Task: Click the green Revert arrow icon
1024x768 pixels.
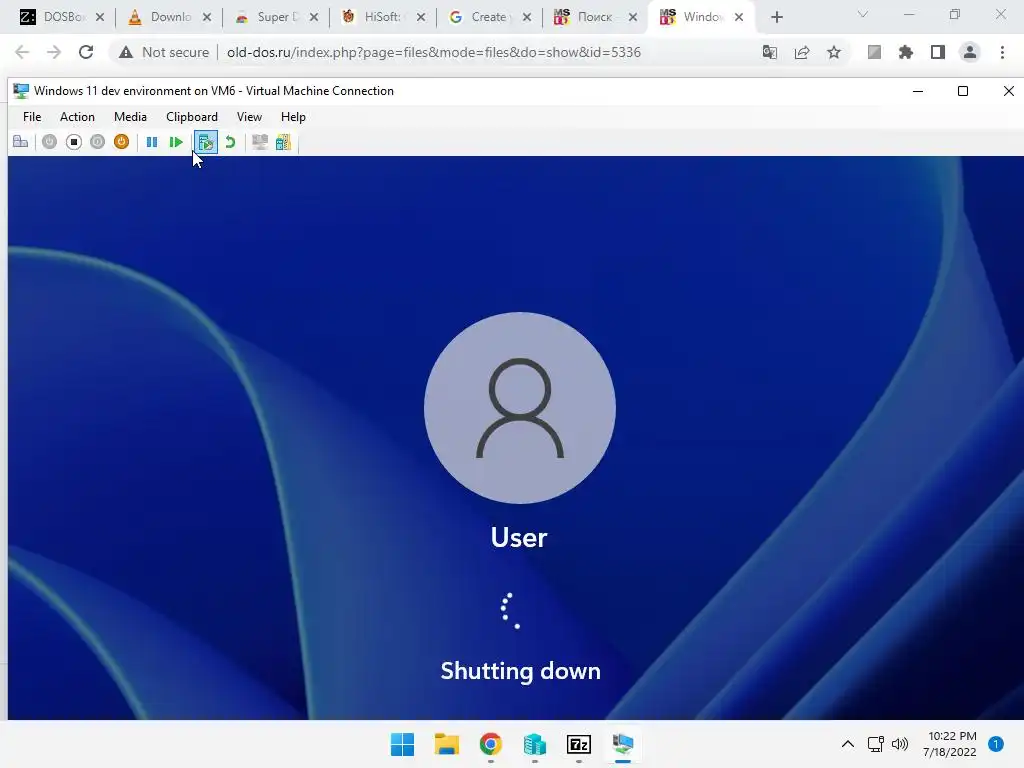Action: pos(230,142)
